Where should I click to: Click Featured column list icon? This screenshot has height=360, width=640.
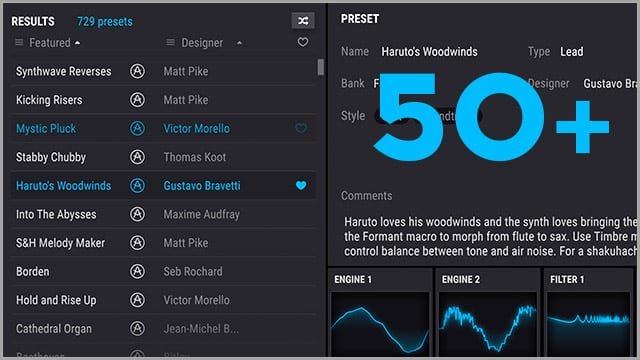click(19, 42)
